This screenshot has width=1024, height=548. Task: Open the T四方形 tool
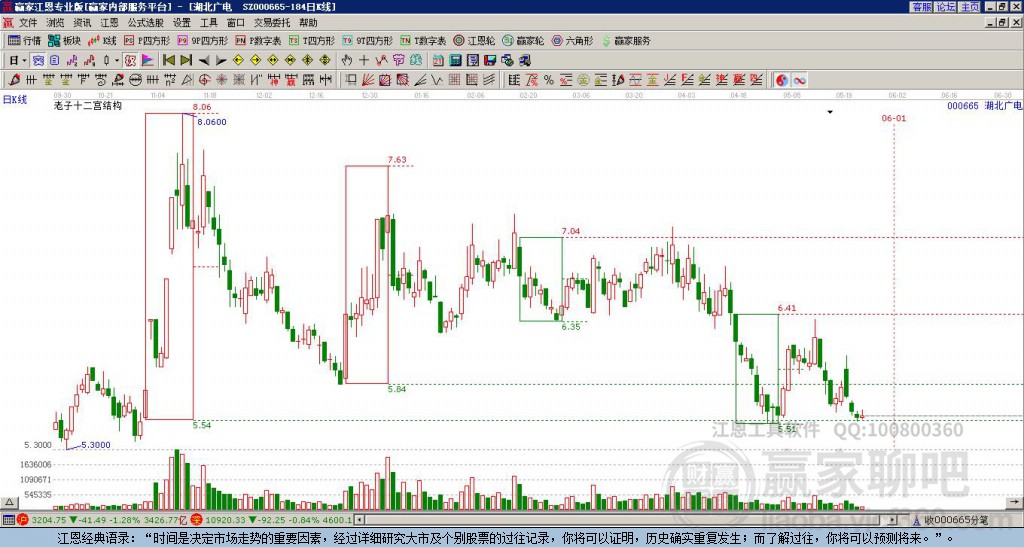(312, 40)
